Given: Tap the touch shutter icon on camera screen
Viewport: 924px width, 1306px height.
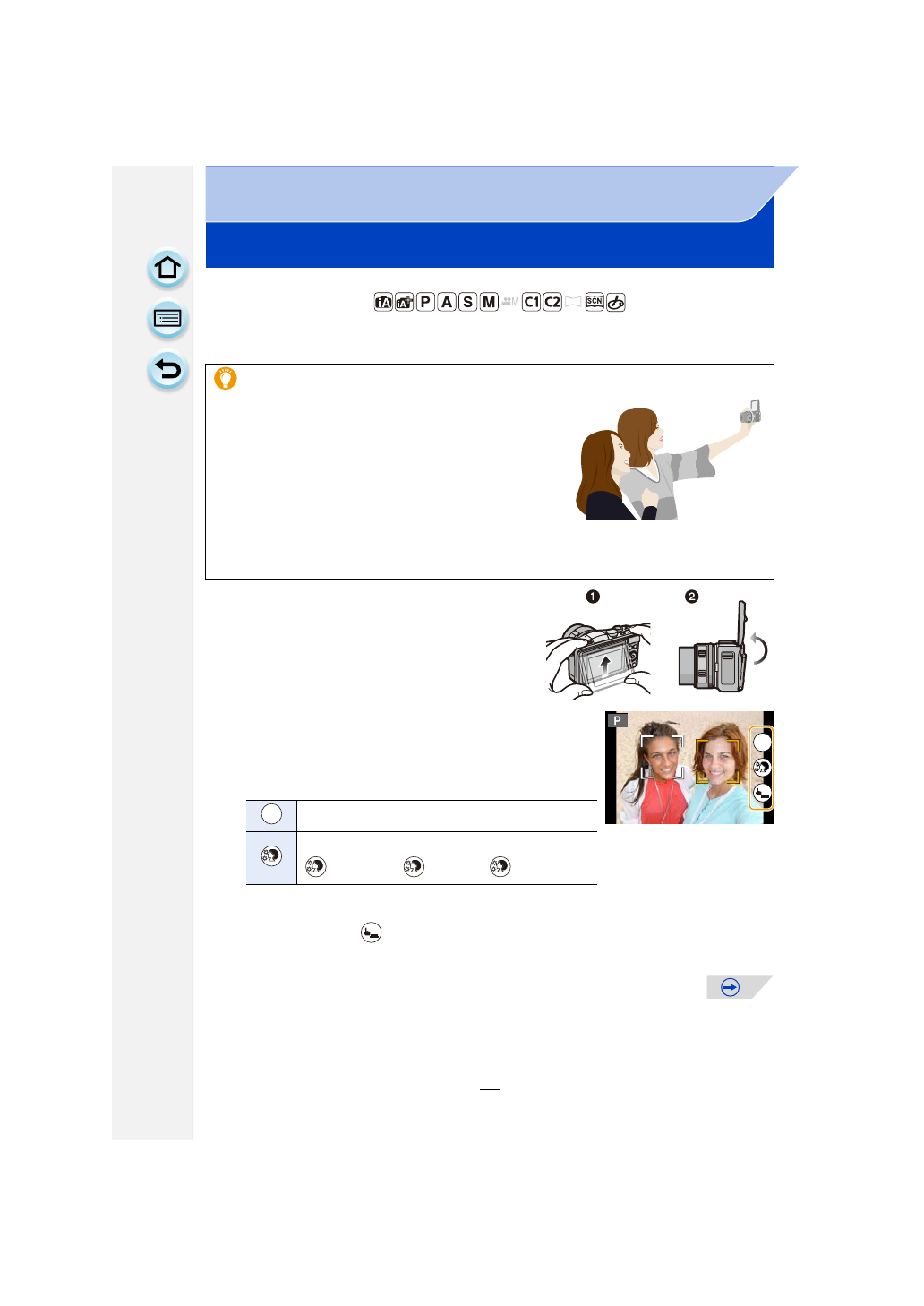Looking at the screenshot, I should 762,793.
